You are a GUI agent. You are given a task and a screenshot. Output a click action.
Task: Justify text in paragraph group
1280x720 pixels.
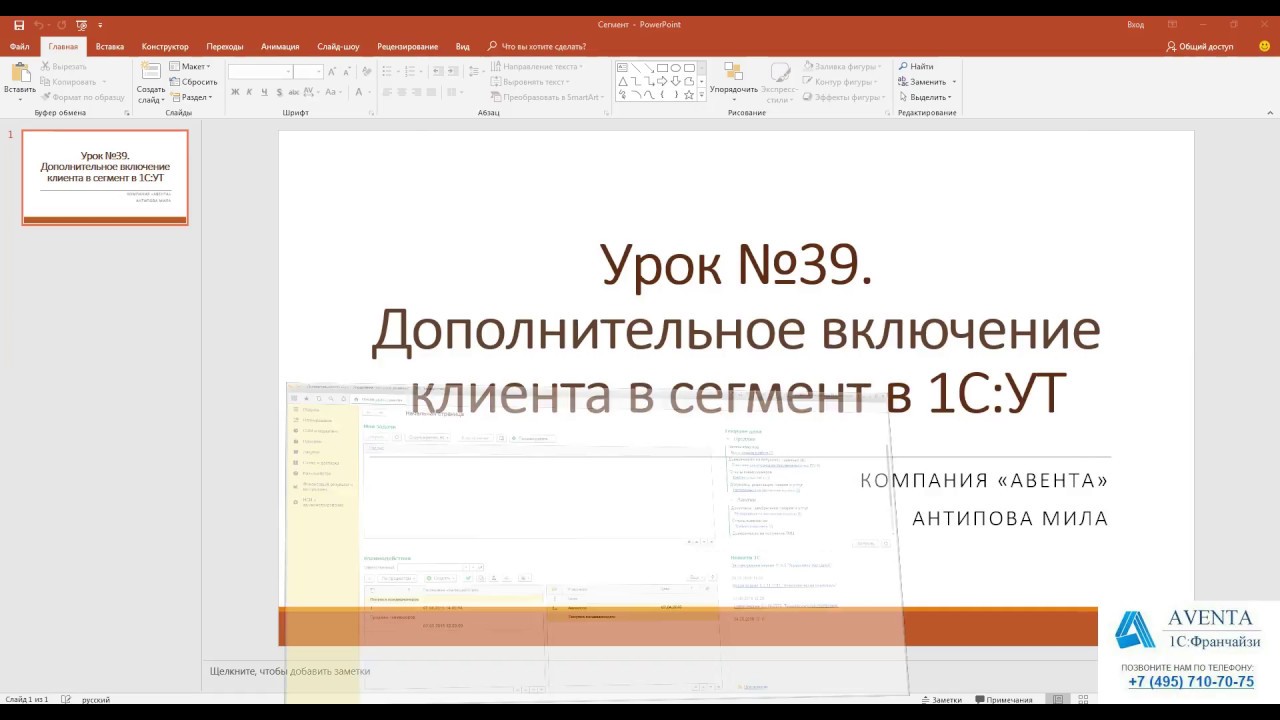click(x=429, y=92)
